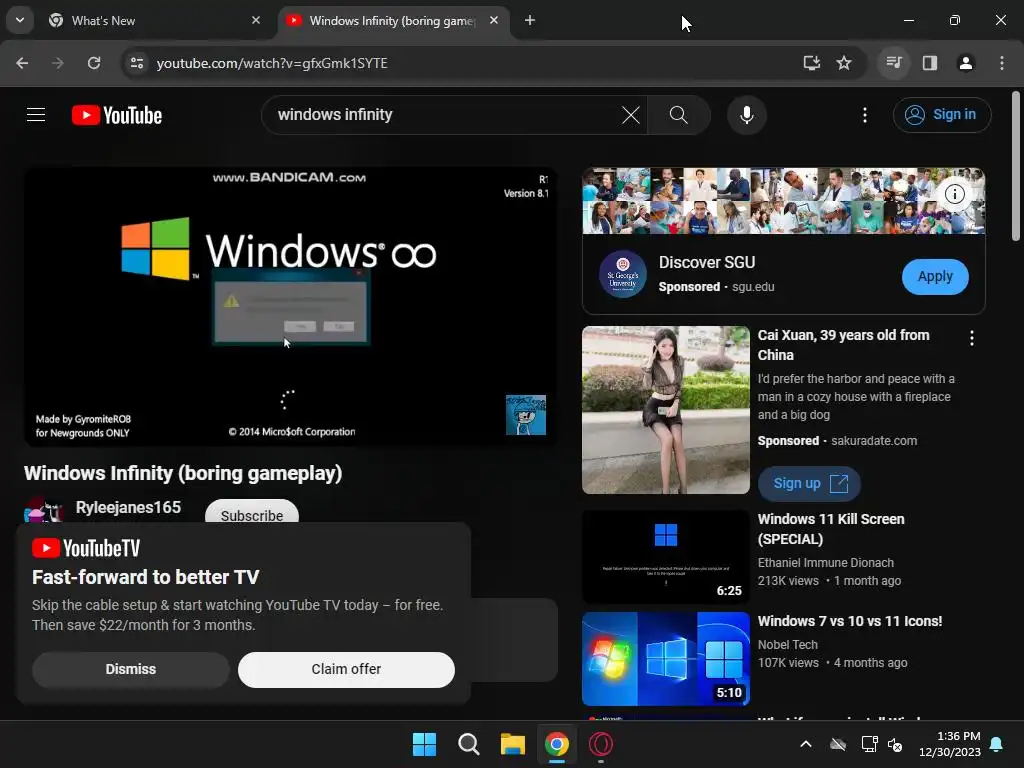Click the sakuradate.com sponsored link
This screenshot has height=768, width=1024.
[x=874, y=441]
